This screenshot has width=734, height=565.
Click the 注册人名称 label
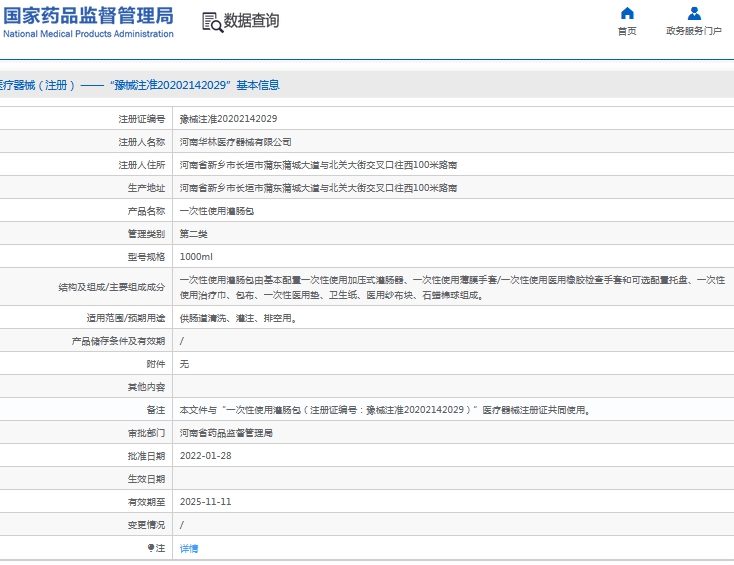142,142
